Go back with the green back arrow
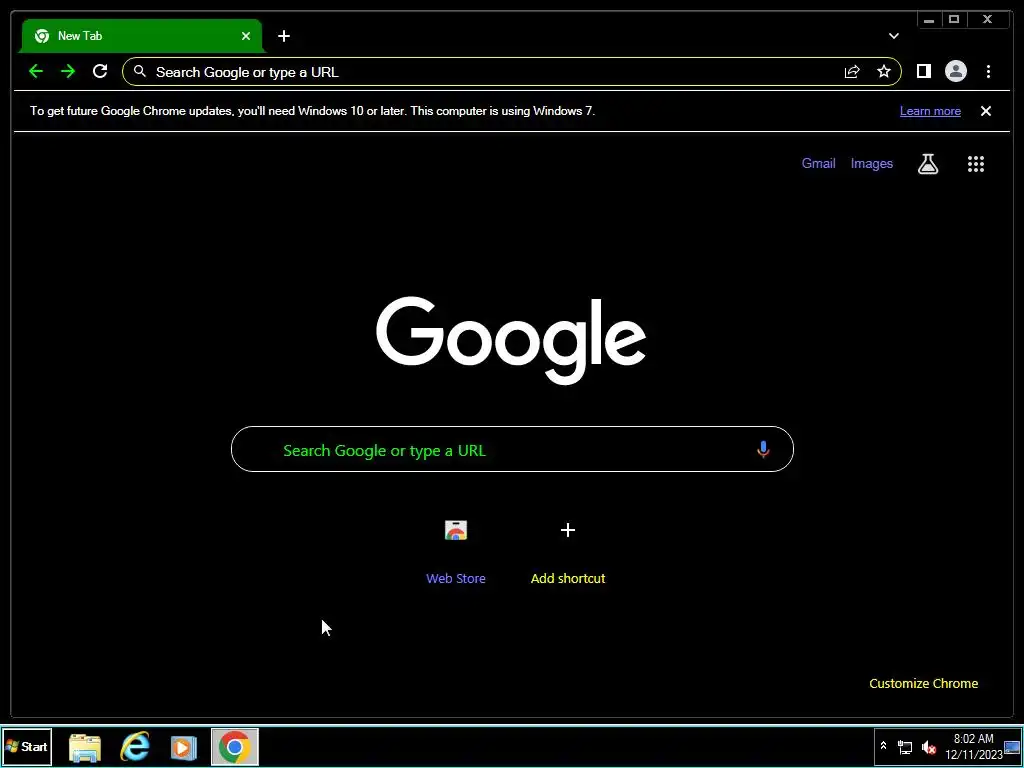This screenshot has width=1024, height=768. coord(36,71)
